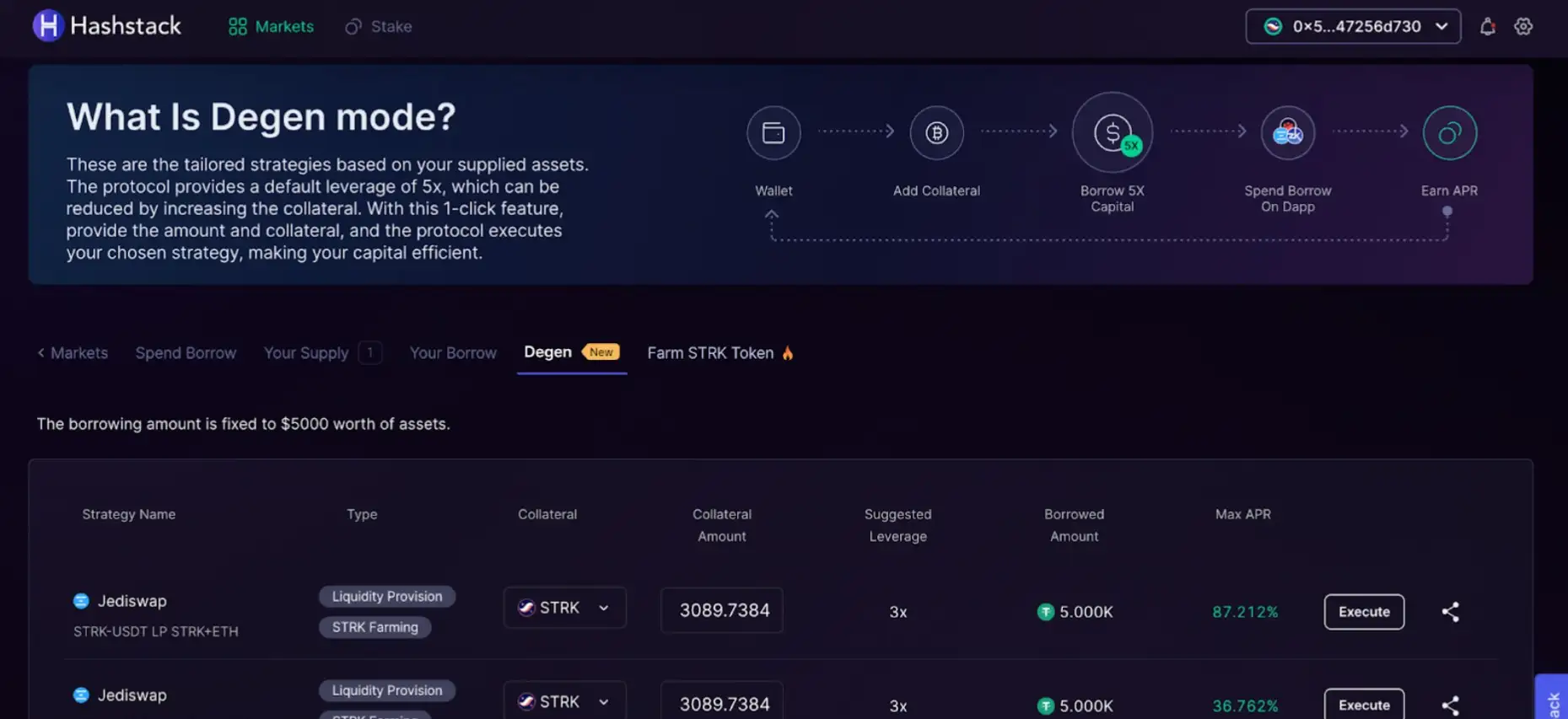Click the Spend Borrow On Dapp icon
The image size is (1568, 719).
[1287, 133]
